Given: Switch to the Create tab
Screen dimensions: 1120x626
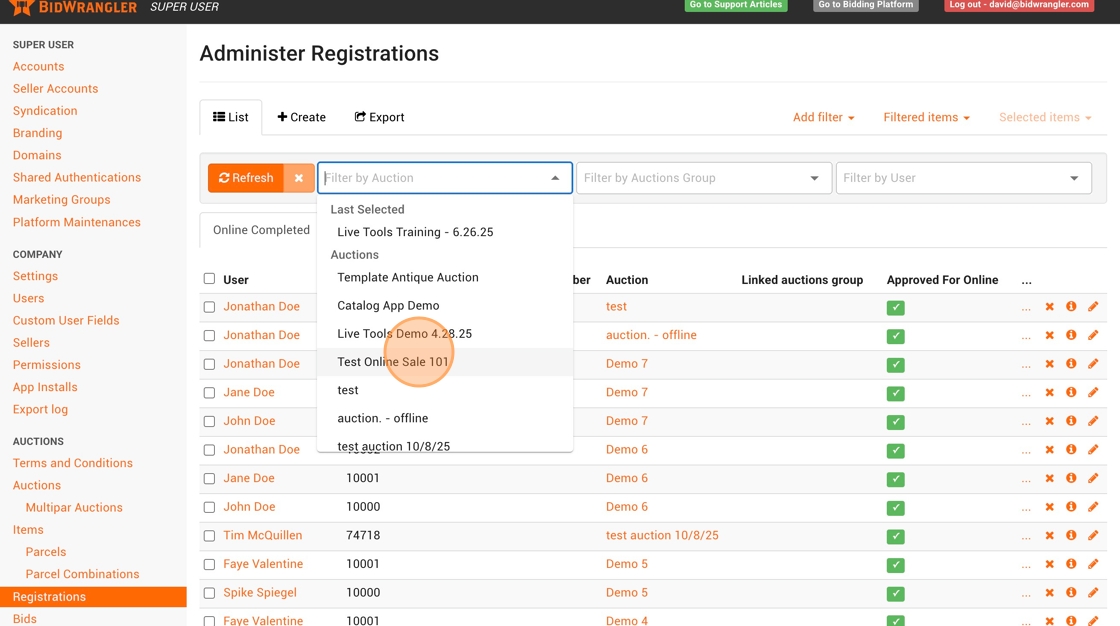Looking at the screenshot, I should coord(302,117).
